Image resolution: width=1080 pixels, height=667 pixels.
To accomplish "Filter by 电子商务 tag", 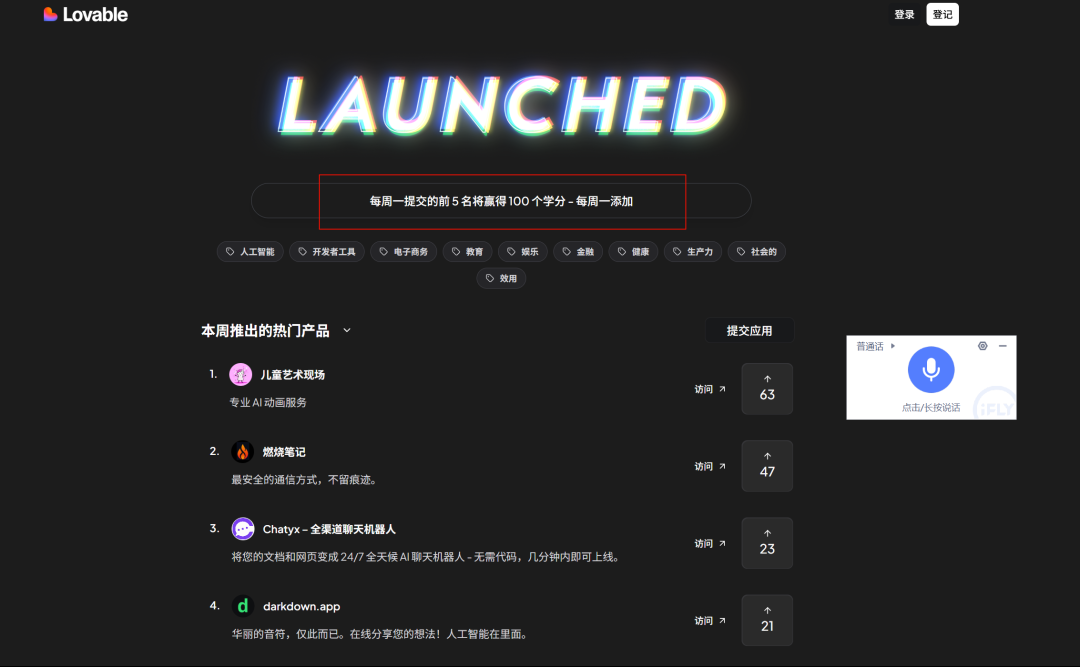I will point(404,252).
